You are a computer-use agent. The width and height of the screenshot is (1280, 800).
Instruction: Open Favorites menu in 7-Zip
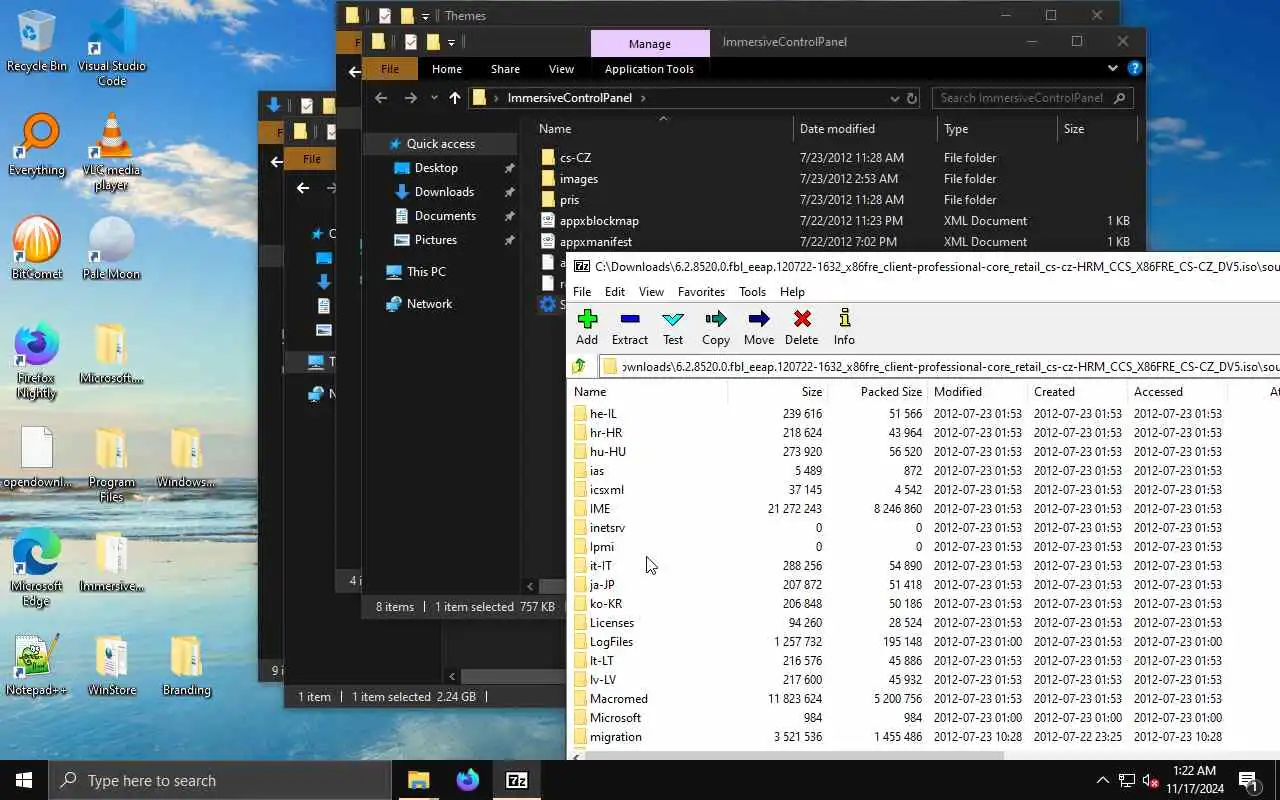pos(701,292)
